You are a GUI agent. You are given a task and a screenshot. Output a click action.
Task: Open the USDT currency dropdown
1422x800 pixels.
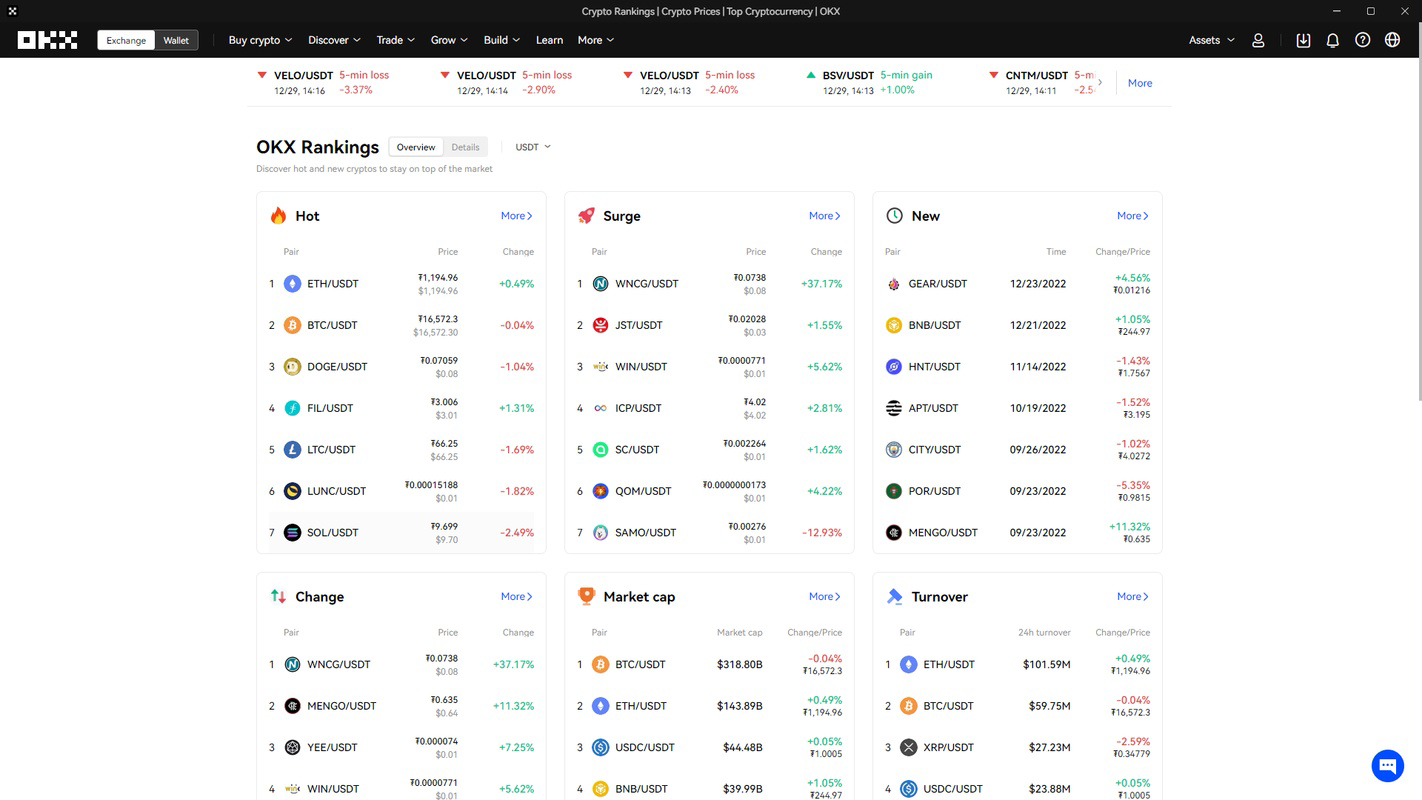(x=533, y=147)
